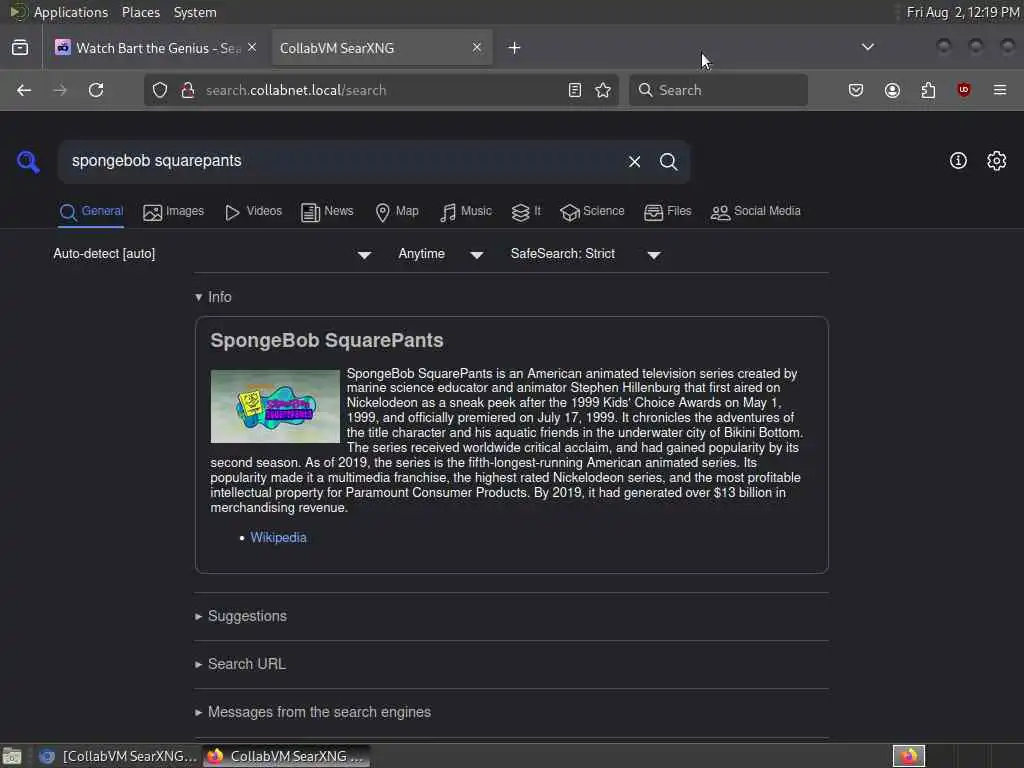This screenshot has height=768, width=1024.
Task: Select the Images search category
Action: point(174,212)
